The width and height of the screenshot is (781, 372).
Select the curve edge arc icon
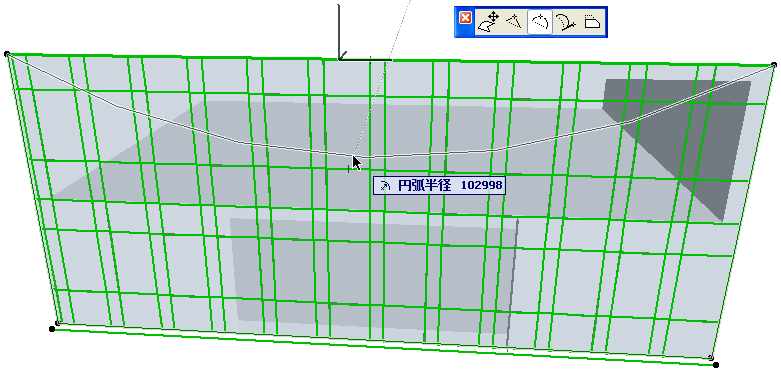(540, 22)
